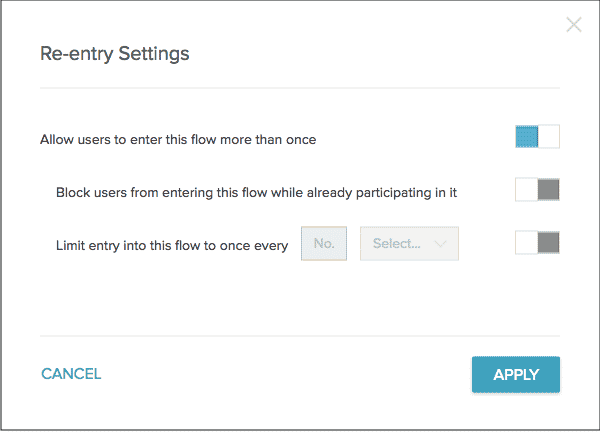Click the Re-entry Settings heading

(x=115, y=54)
